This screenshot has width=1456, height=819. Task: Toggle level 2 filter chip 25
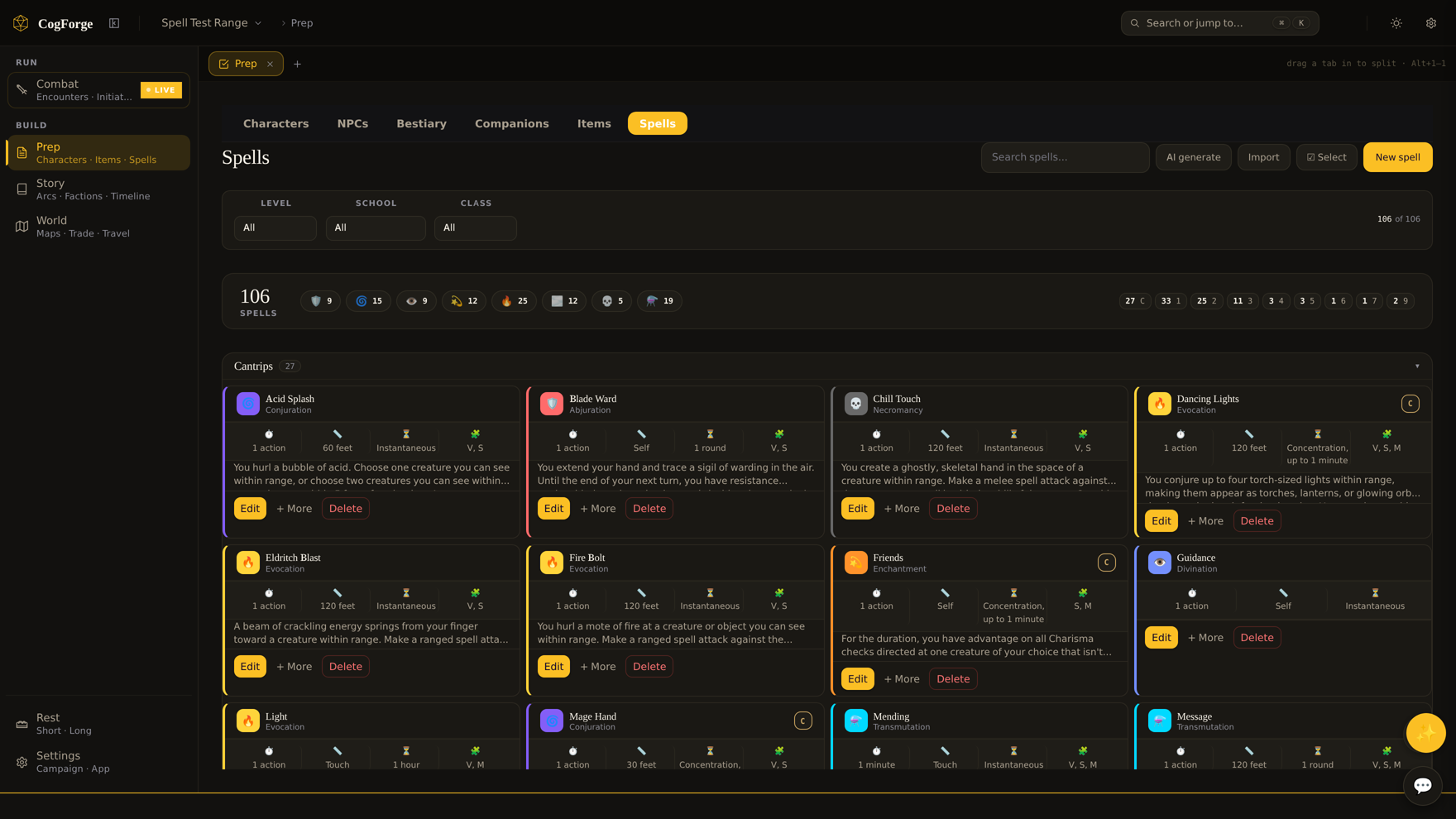[1207, 301]
